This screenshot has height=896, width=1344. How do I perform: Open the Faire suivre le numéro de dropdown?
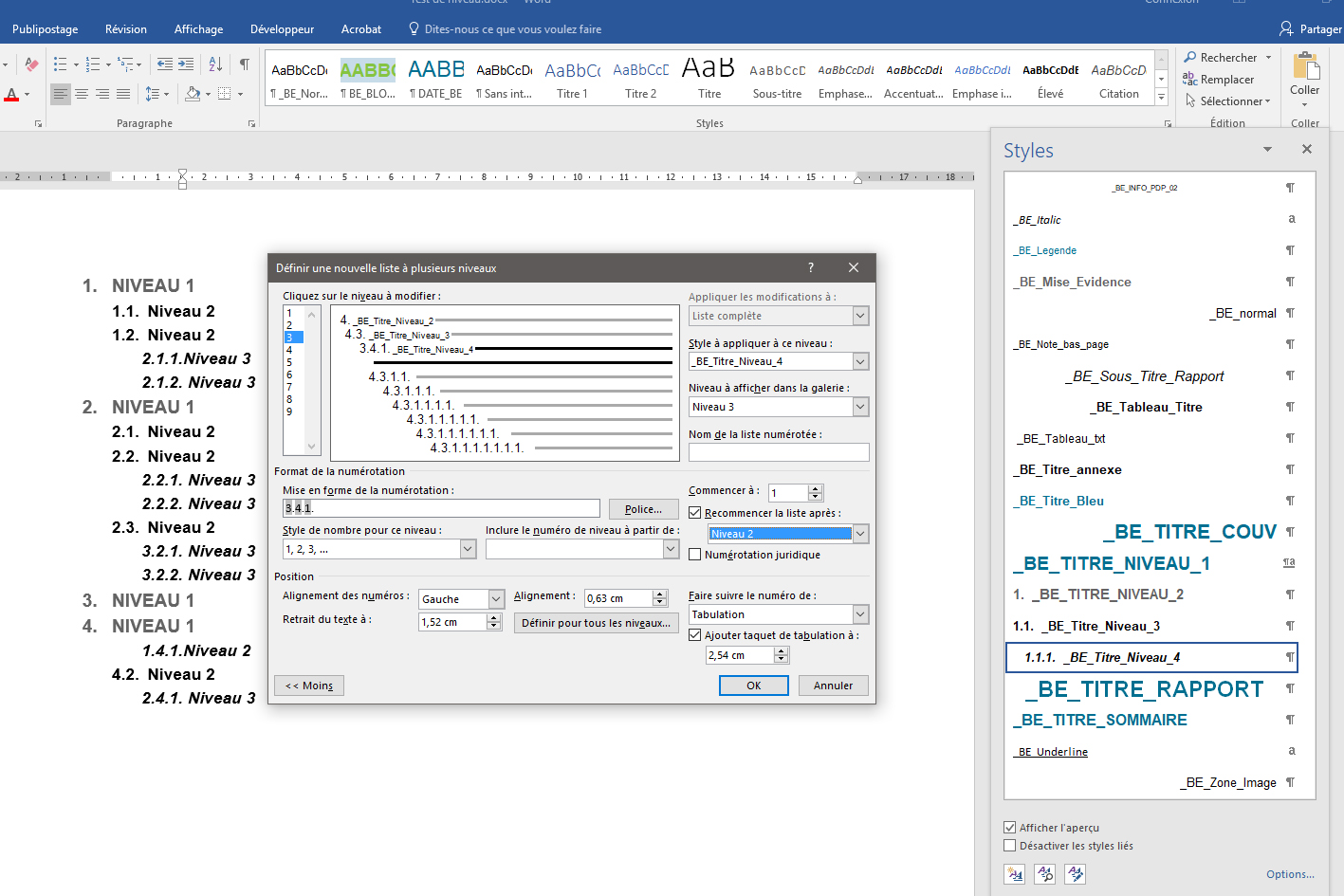tap(860, 614)
